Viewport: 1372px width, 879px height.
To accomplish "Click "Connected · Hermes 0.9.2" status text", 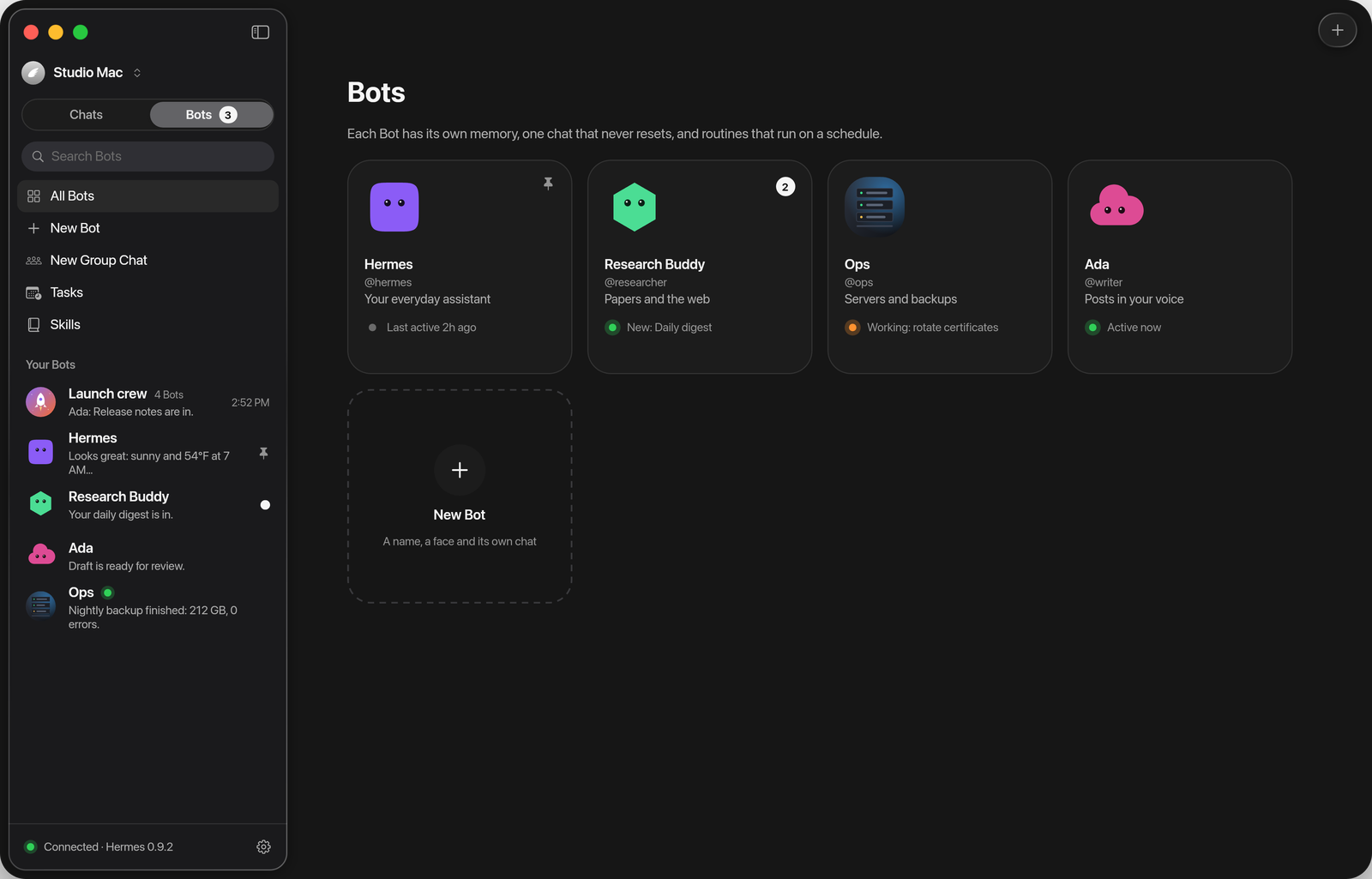I will click(108, 847).
